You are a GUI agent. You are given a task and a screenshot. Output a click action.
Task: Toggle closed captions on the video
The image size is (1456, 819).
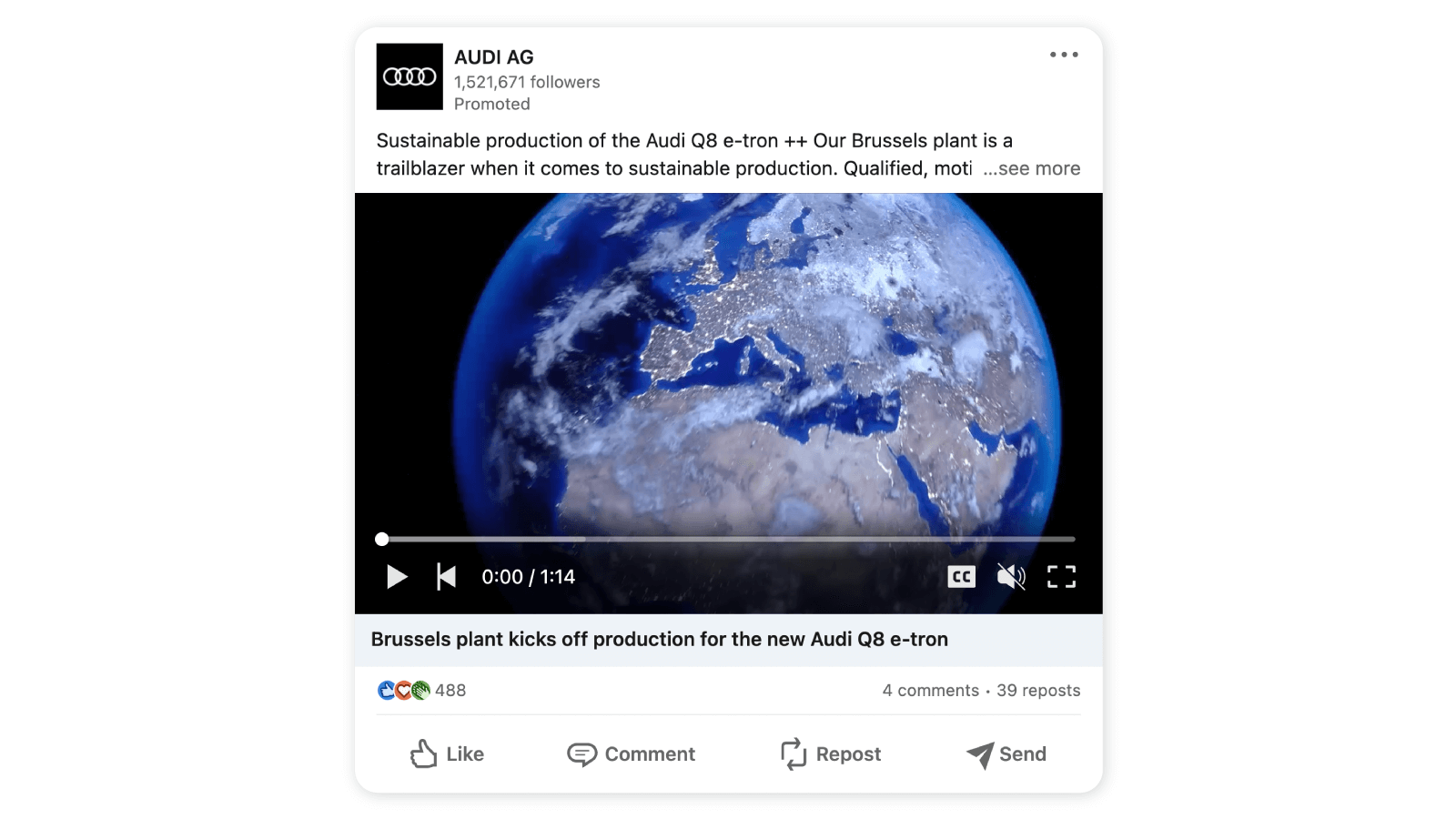tap(961, 577)
